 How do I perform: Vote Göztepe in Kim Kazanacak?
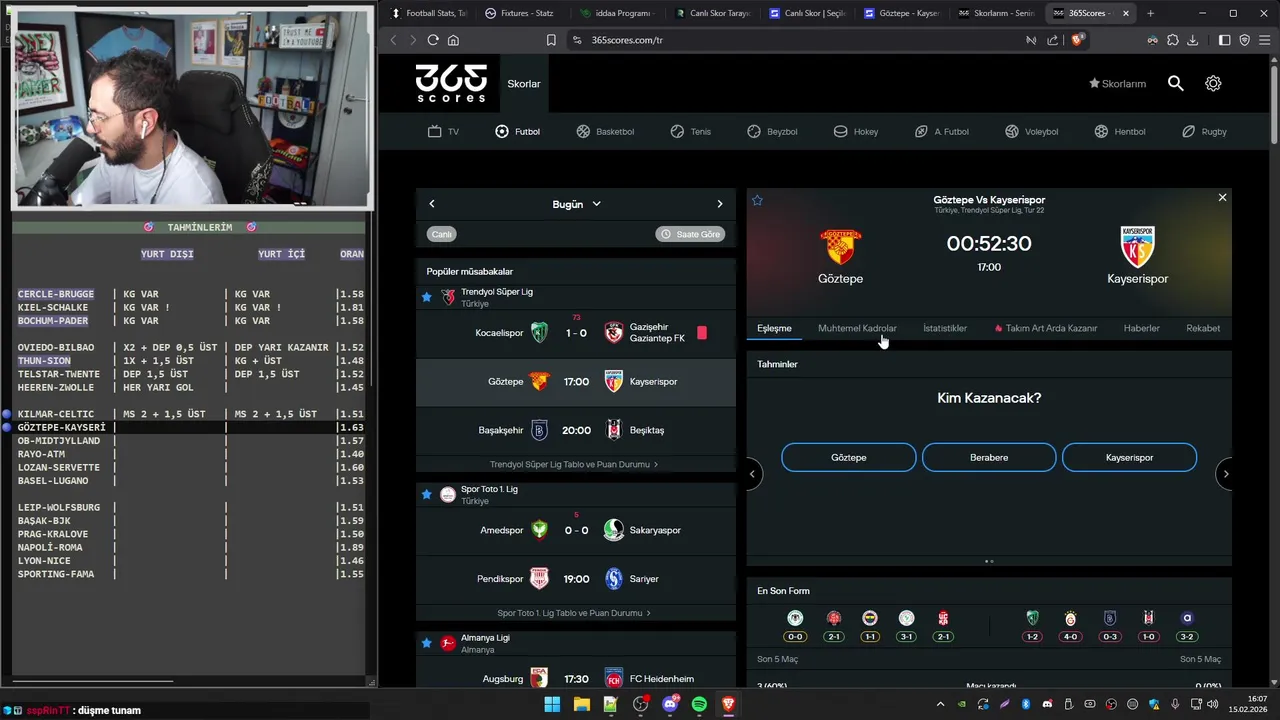[849, 457]
